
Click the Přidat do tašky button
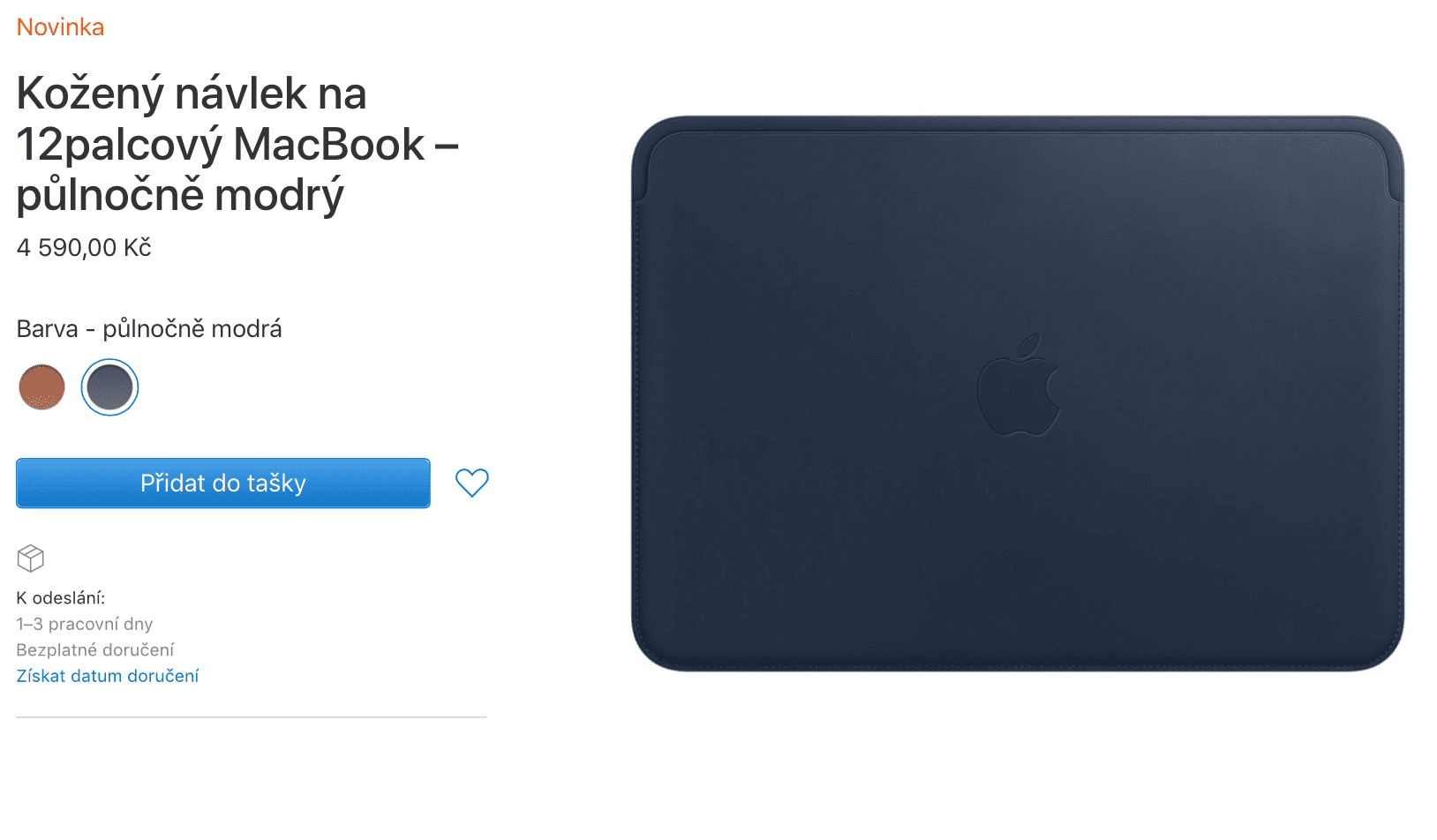[223, 483]
